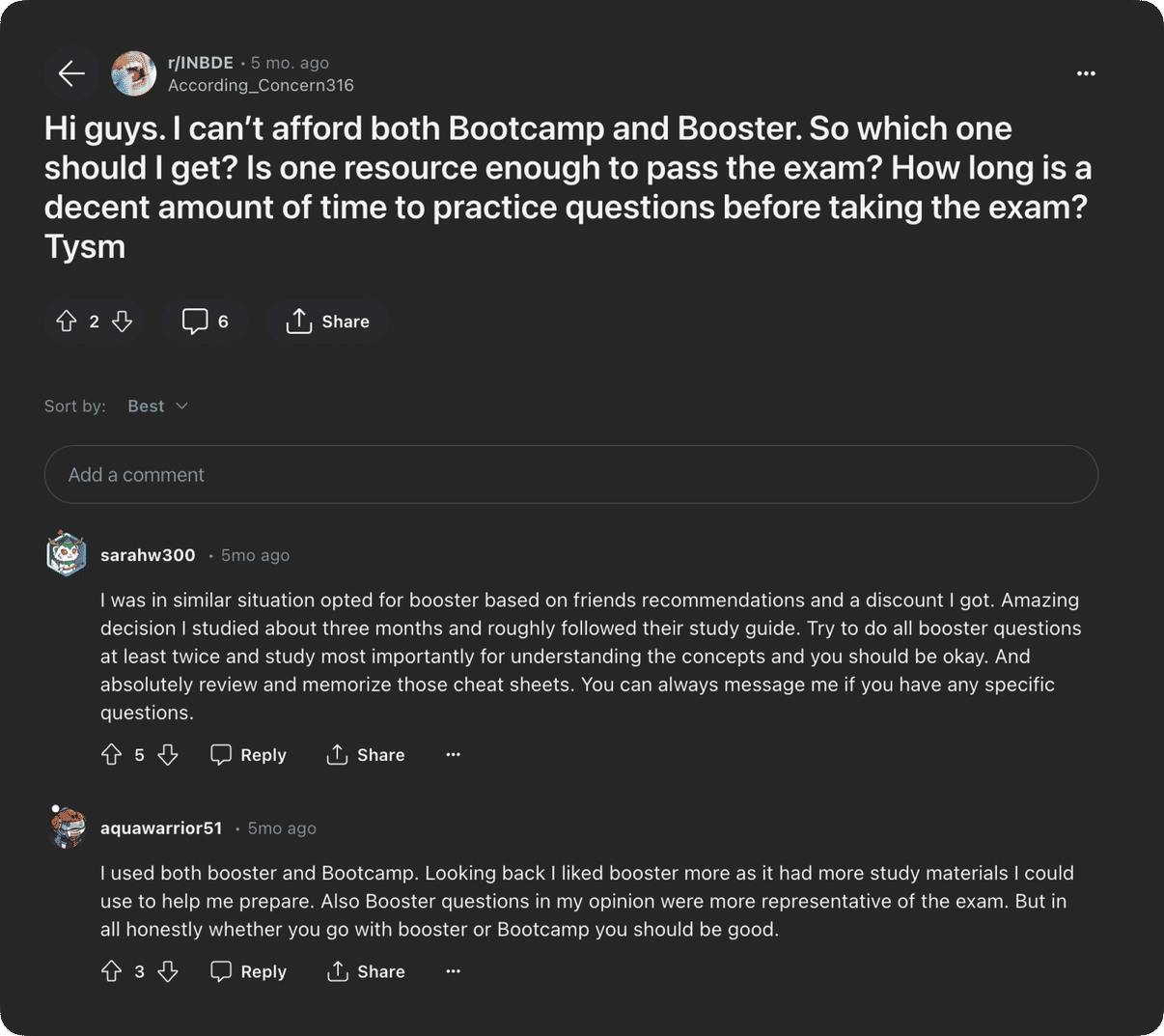Downvote the main post
The width and height of the screenshot is (1164, 1036).
122,322
